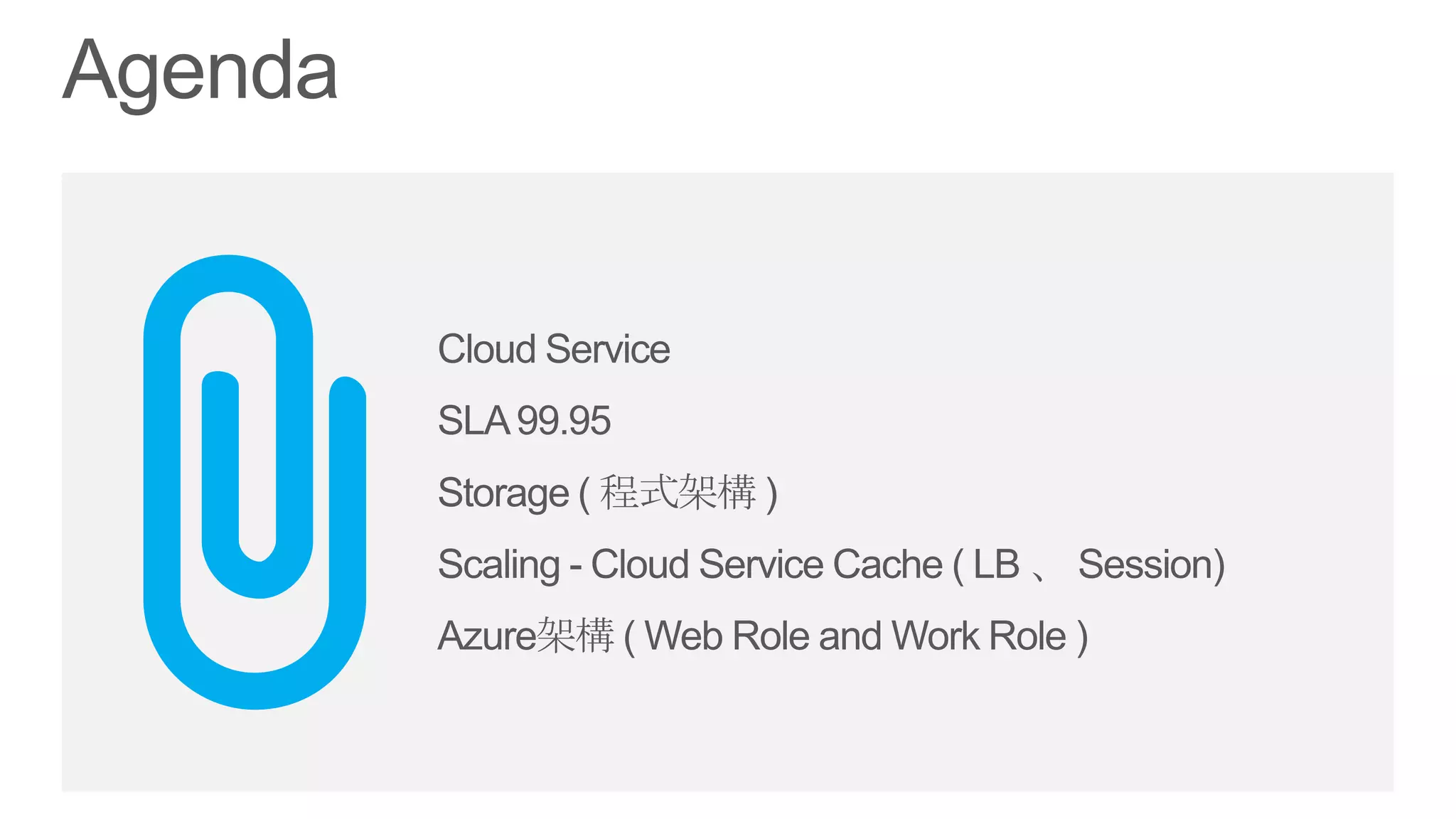
Task: Select the 99.95 number
Action: pos(564,420)
